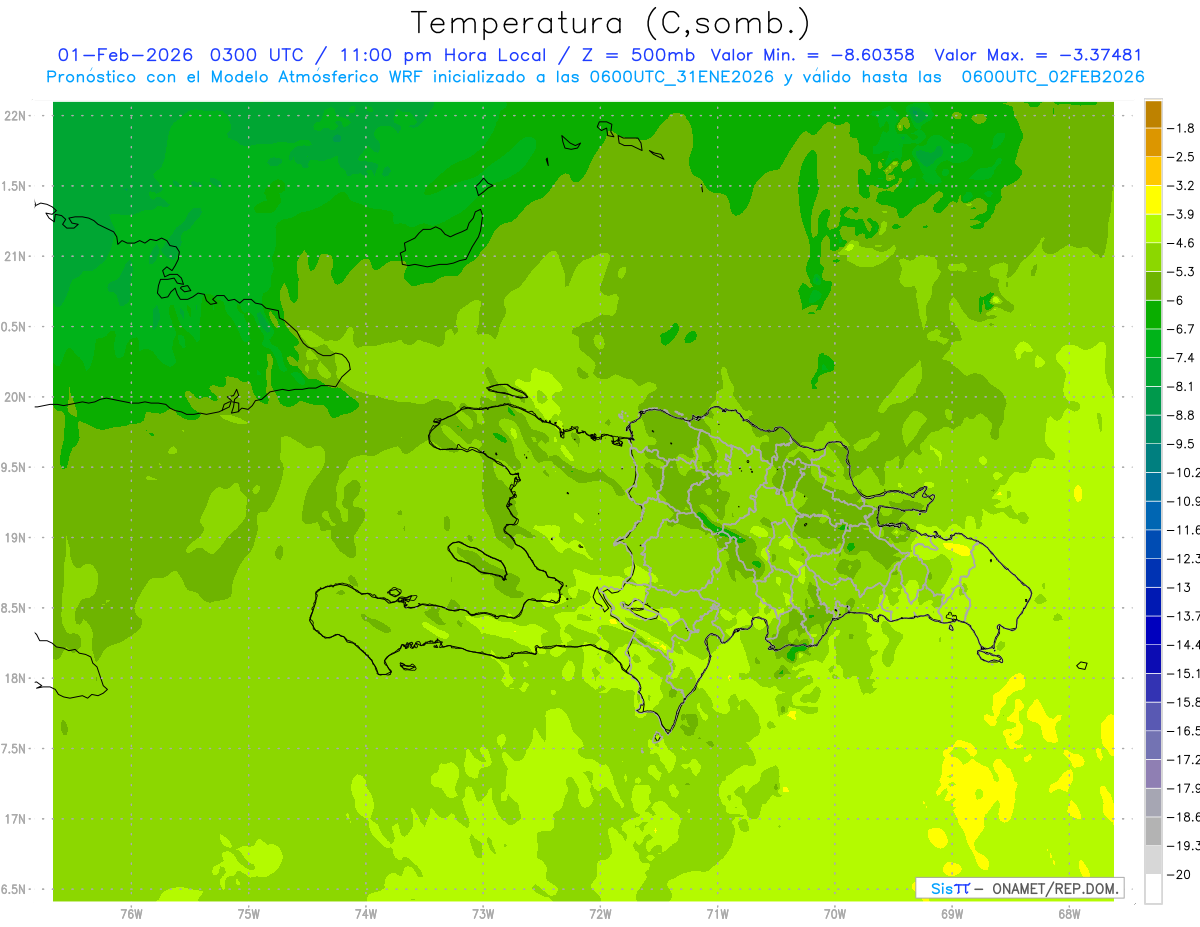Click the "68W" longitude label
Image resolution: width=1200 pixels, height=927 pixels.
point(1069,913)
